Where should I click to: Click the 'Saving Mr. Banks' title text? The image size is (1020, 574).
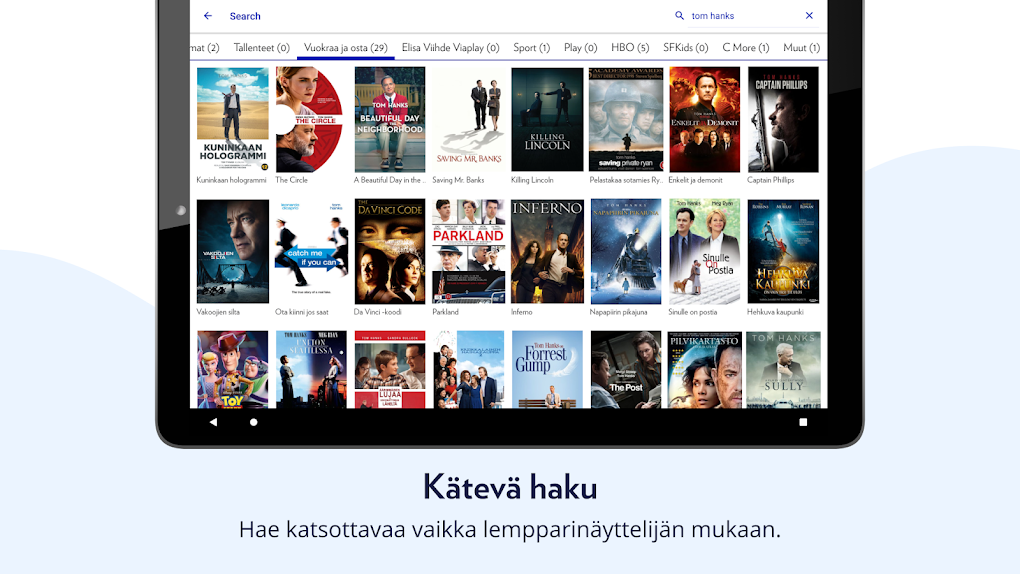459,180
